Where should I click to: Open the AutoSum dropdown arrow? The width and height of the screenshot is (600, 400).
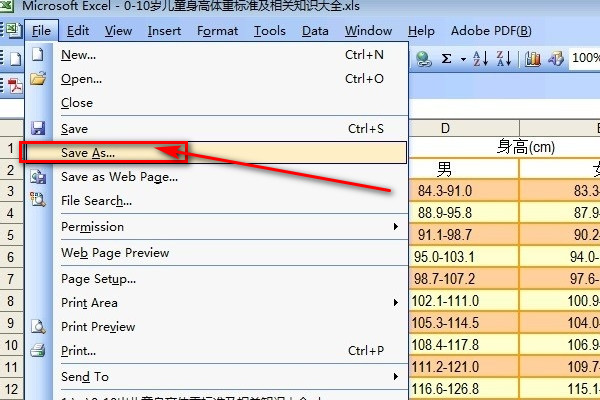pos(463,59)
